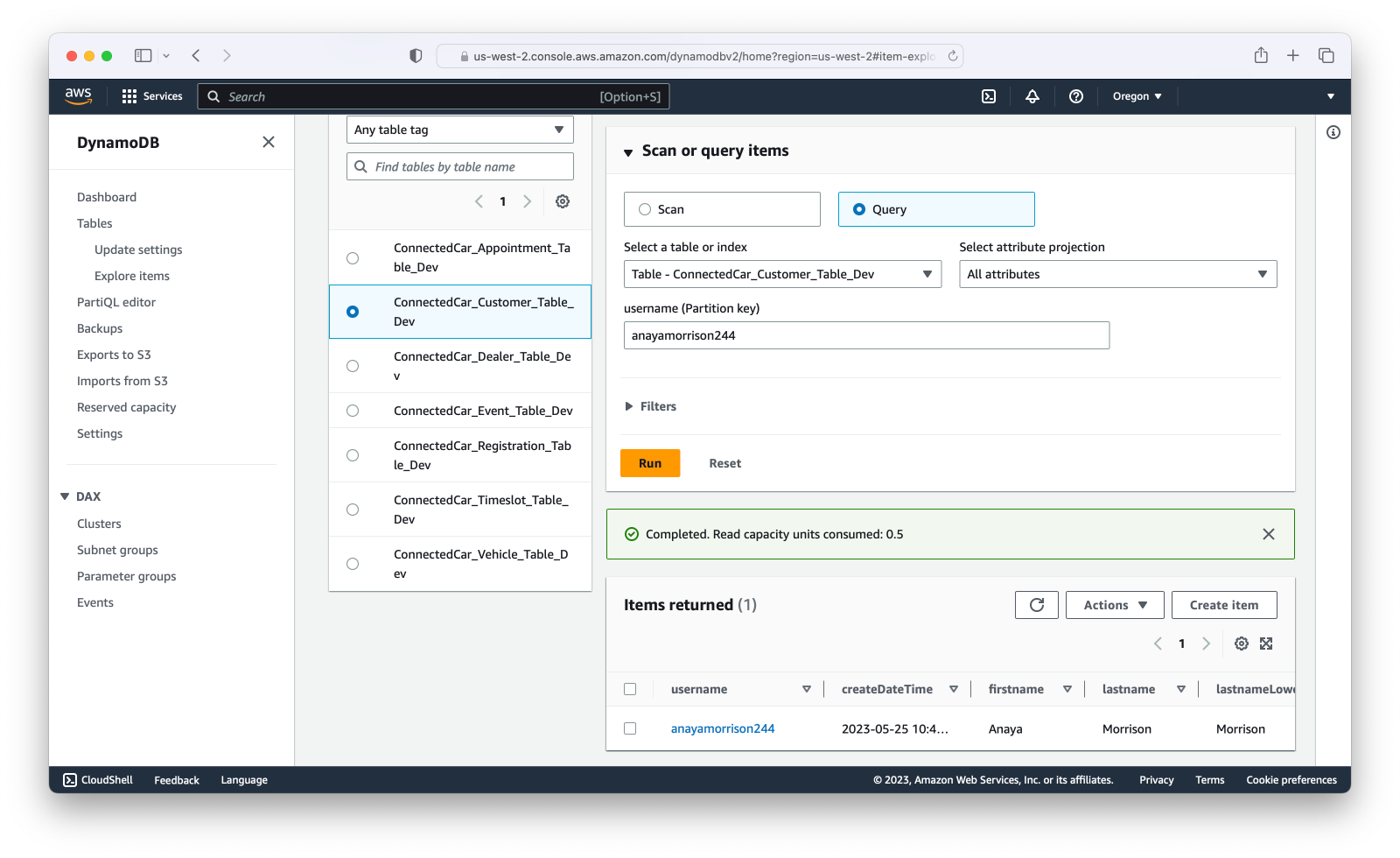The width and height of the screenshot is (1400, 858).
Task: Collapse the Scan or query items panel
Action: pyautogui.click(x=628, y=152)
